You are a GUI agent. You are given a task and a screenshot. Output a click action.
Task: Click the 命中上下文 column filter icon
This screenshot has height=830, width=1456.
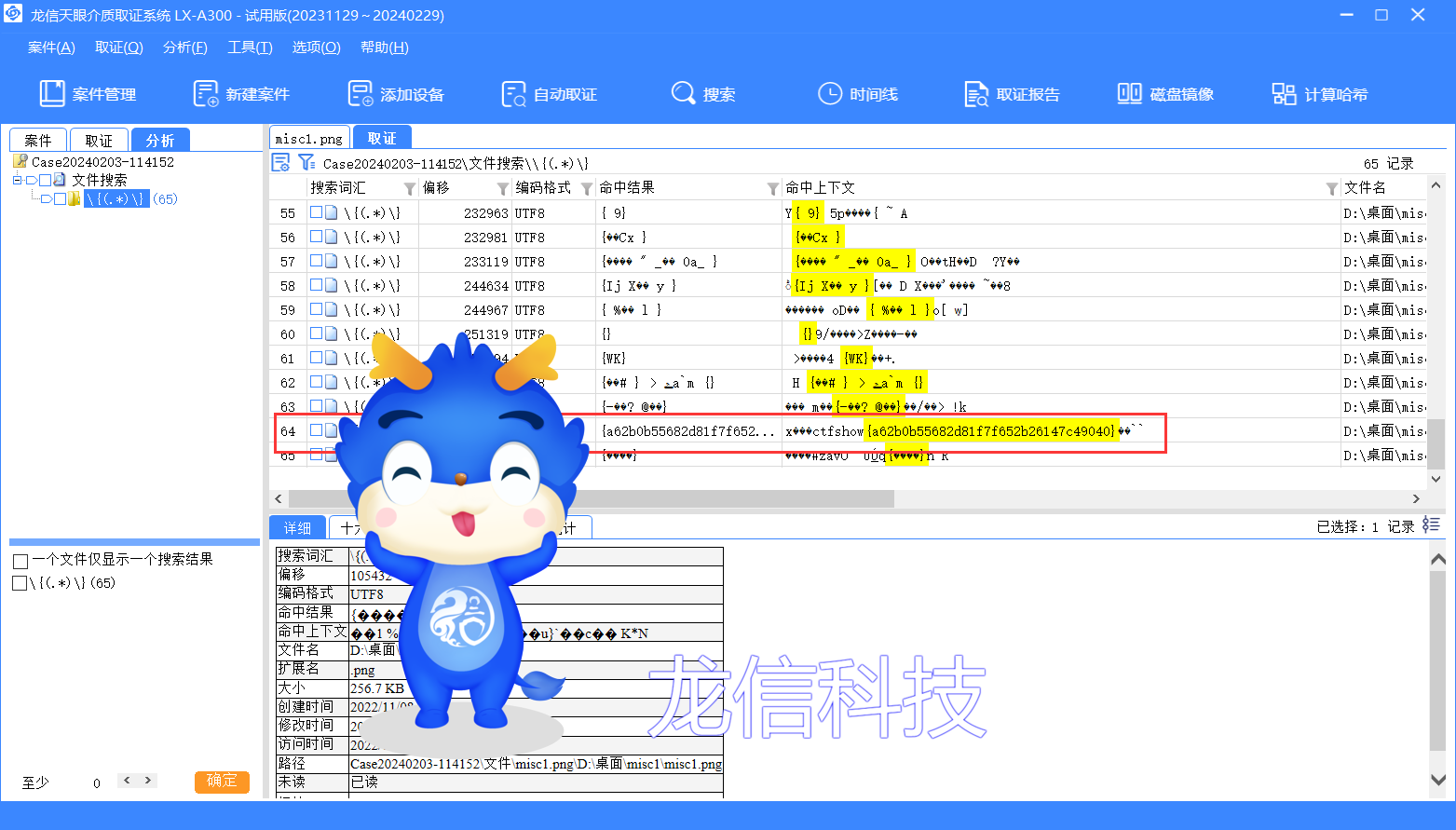click(1331, 189)
